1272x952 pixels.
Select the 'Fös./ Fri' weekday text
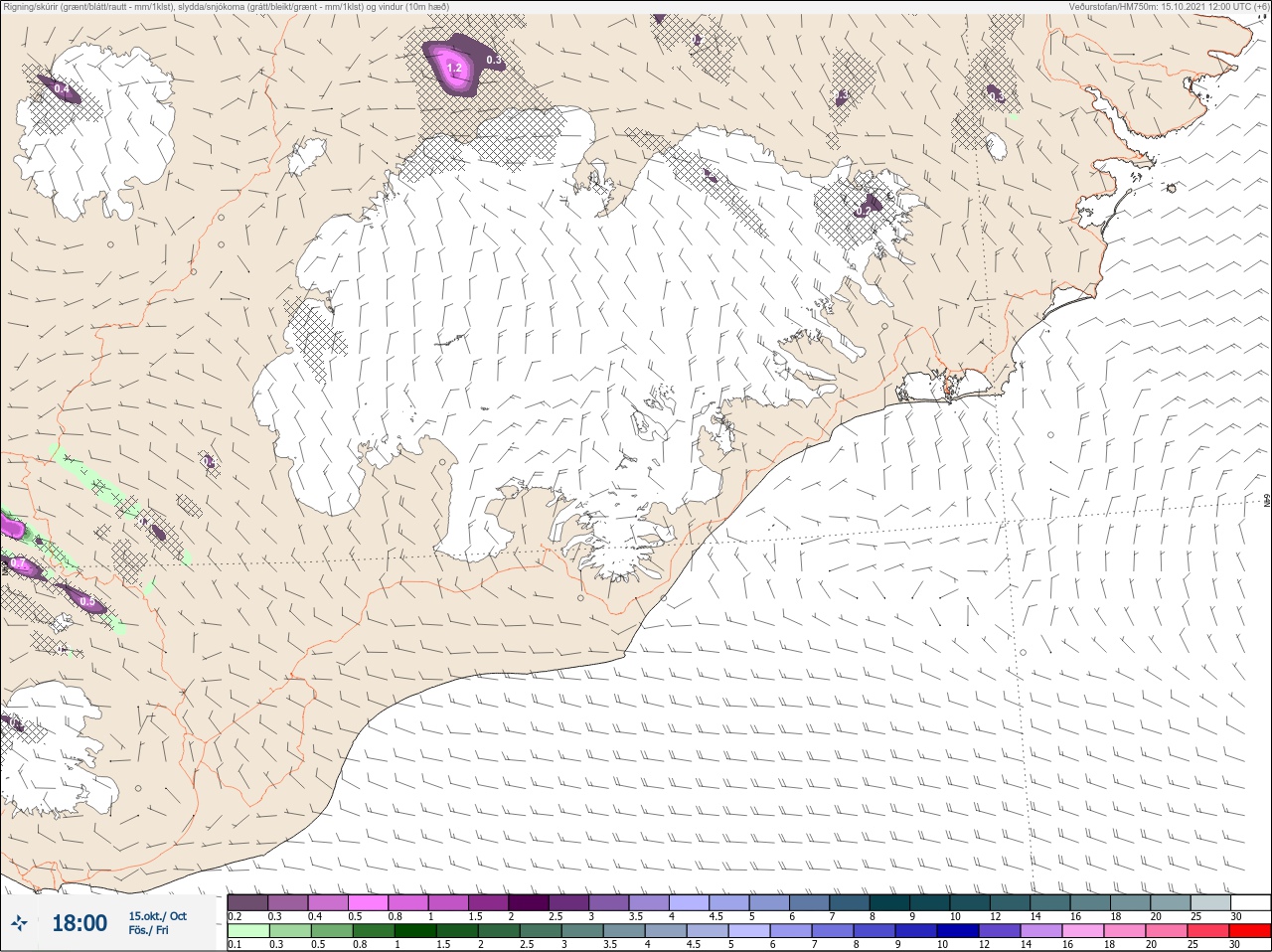pos(148,930)
